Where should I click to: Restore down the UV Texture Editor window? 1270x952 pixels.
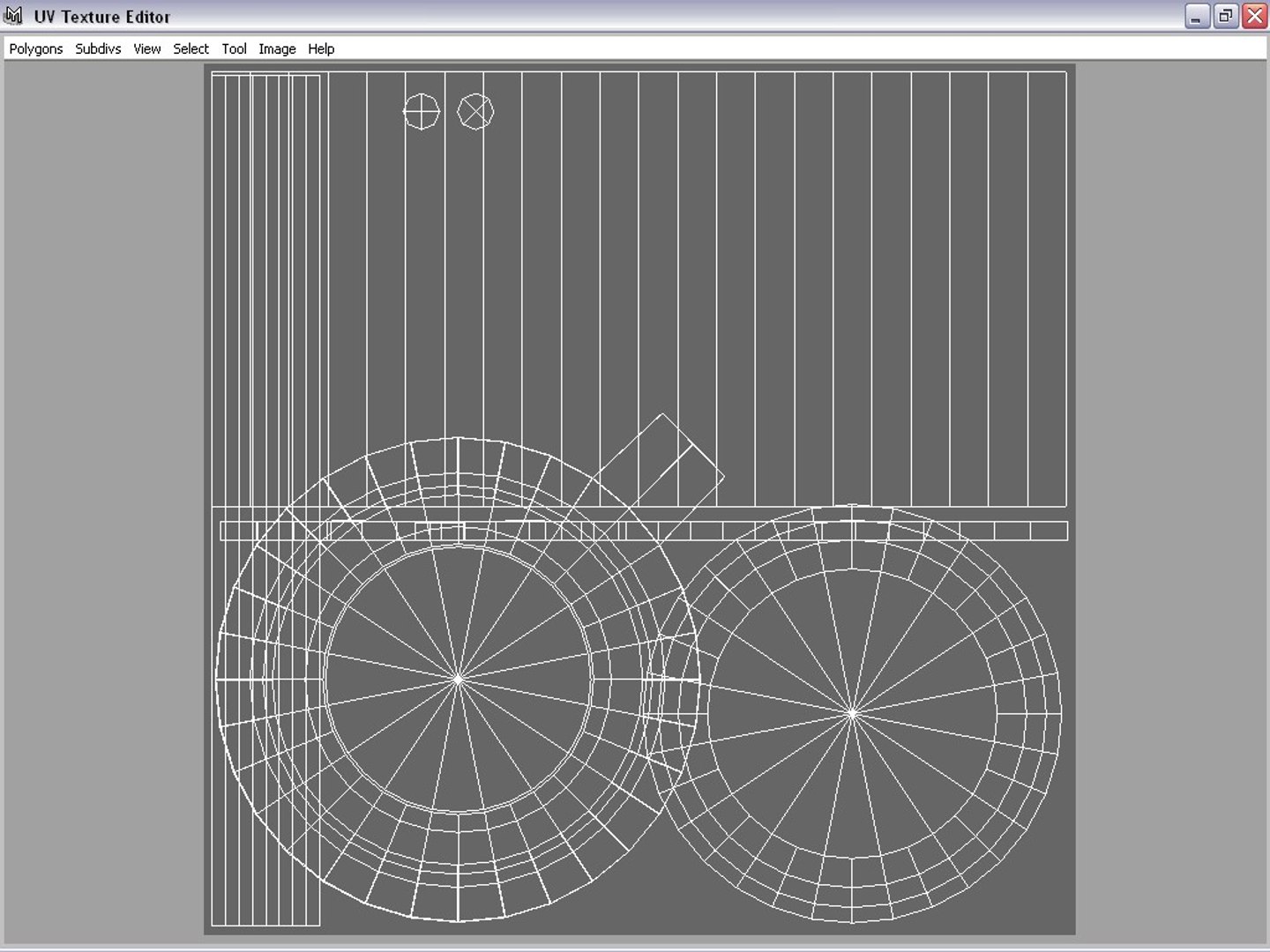click(x=1226, y=16)
